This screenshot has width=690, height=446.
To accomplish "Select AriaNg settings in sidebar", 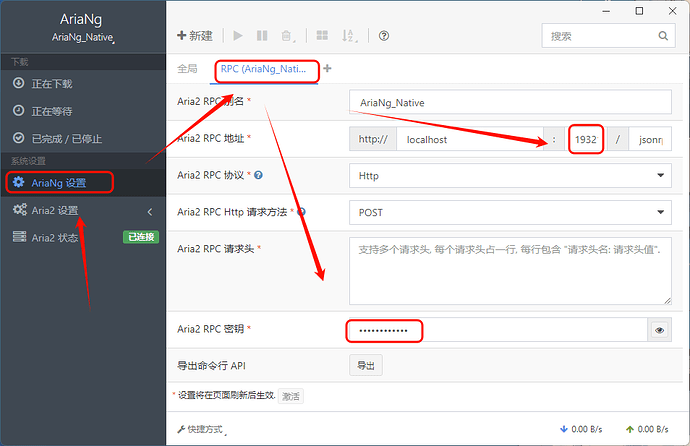I will [83, 183].
